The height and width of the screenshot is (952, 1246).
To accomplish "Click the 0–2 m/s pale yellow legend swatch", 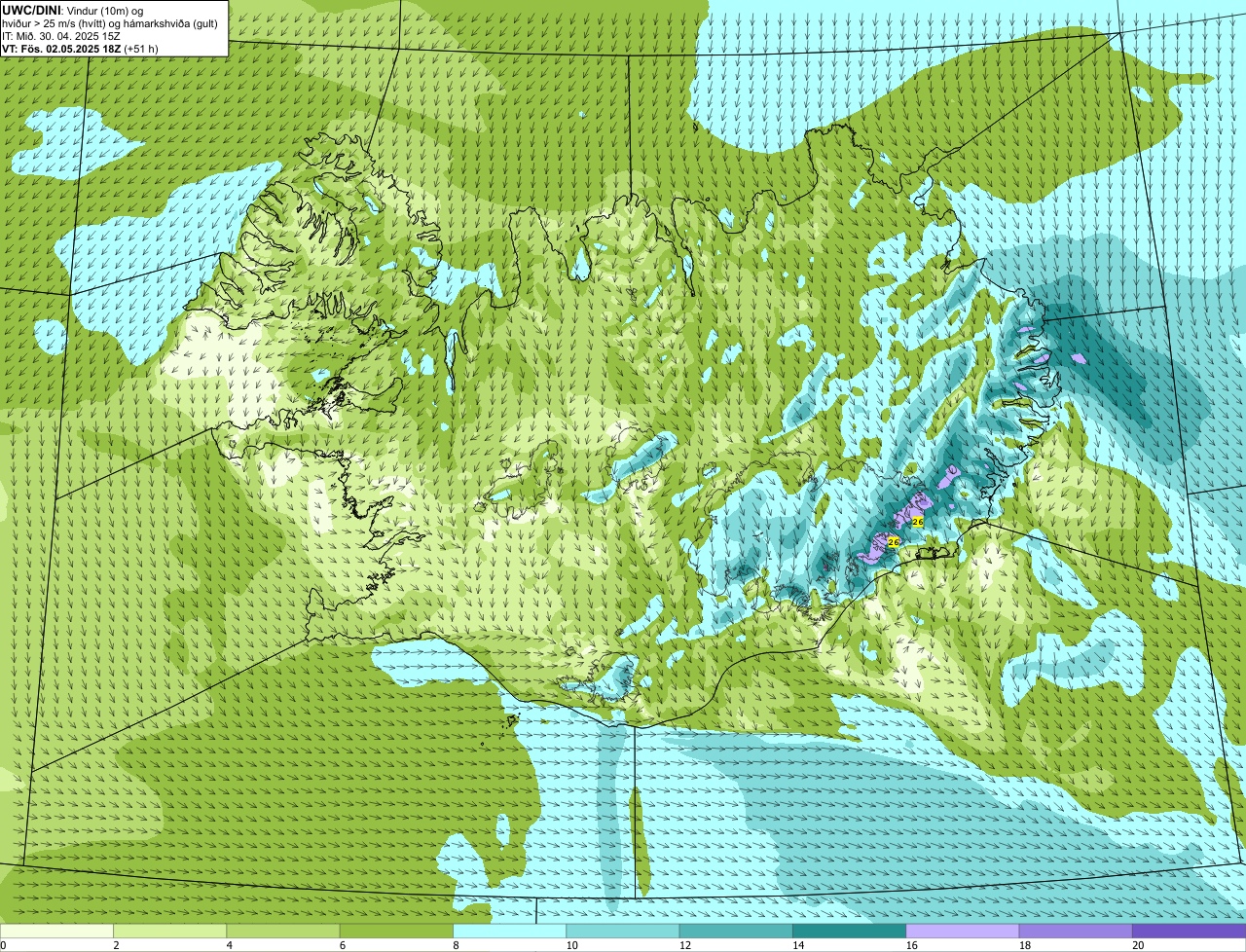I will coord(56,931).
